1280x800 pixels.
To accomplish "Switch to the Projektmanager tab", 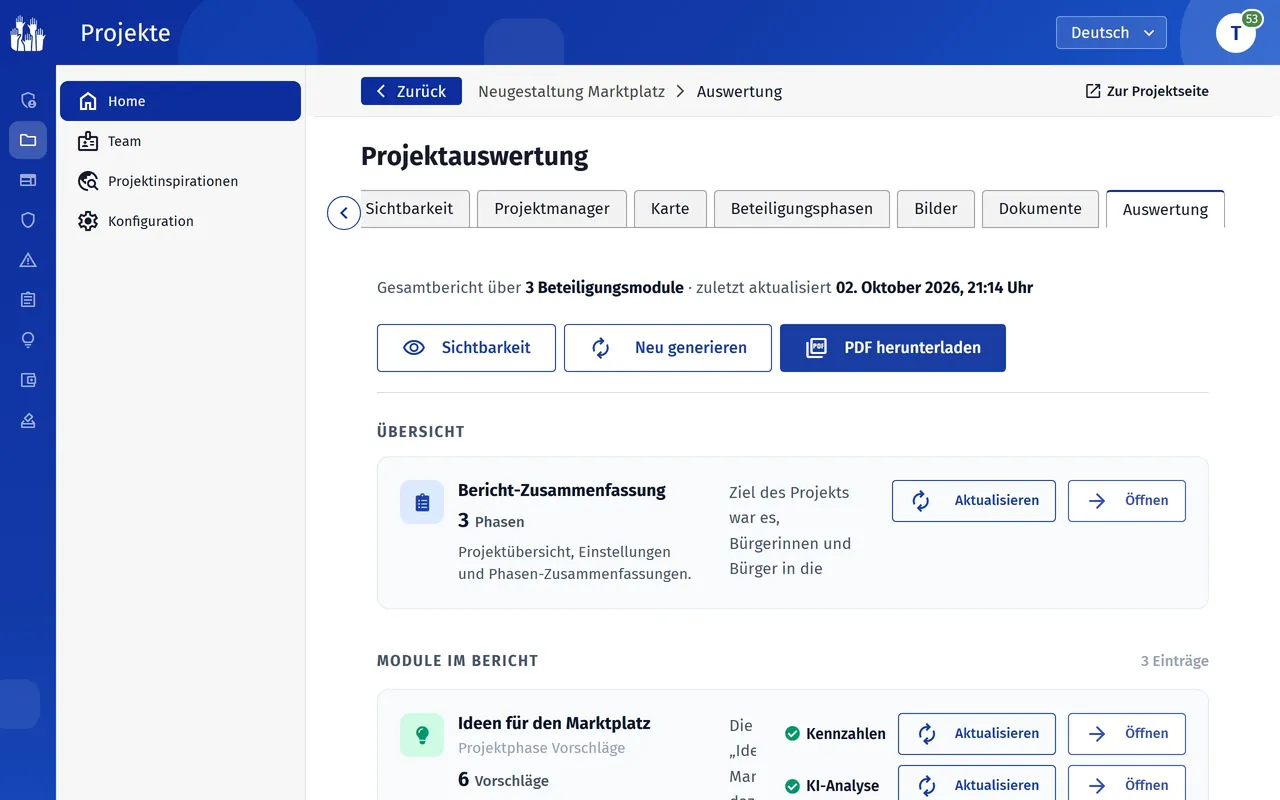I will [552, 209].
